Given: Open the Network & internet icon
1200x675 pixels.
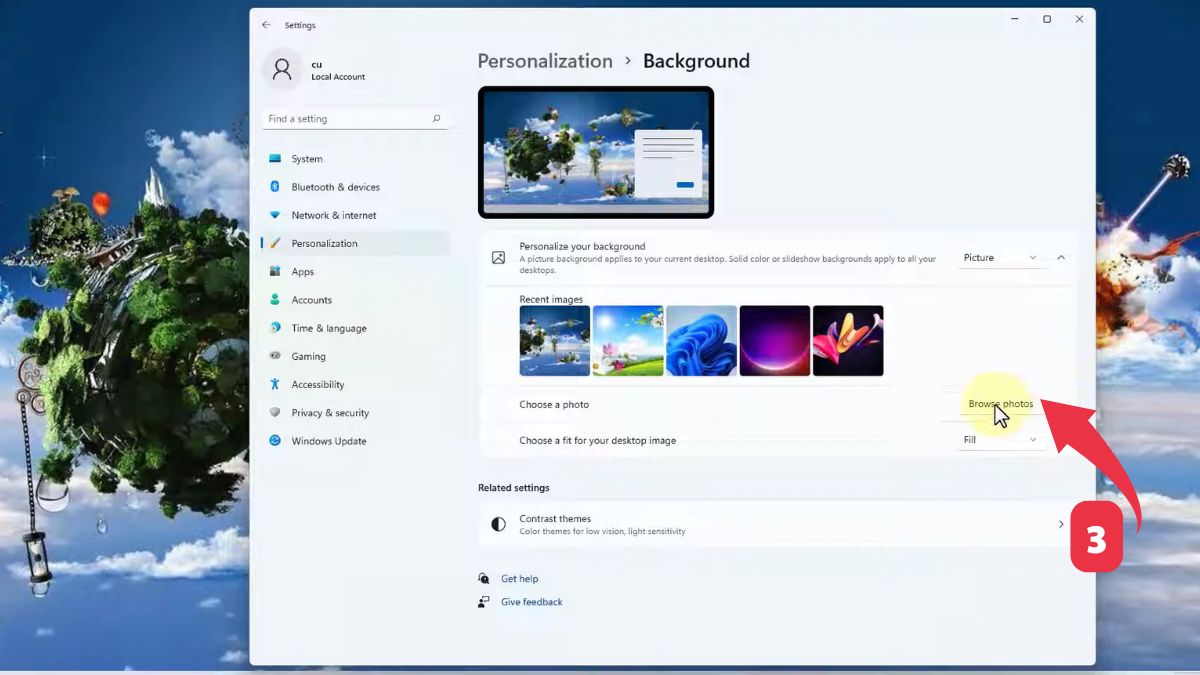Looking at the screenshot, I should pyautogui.click(x=274, y=215).
